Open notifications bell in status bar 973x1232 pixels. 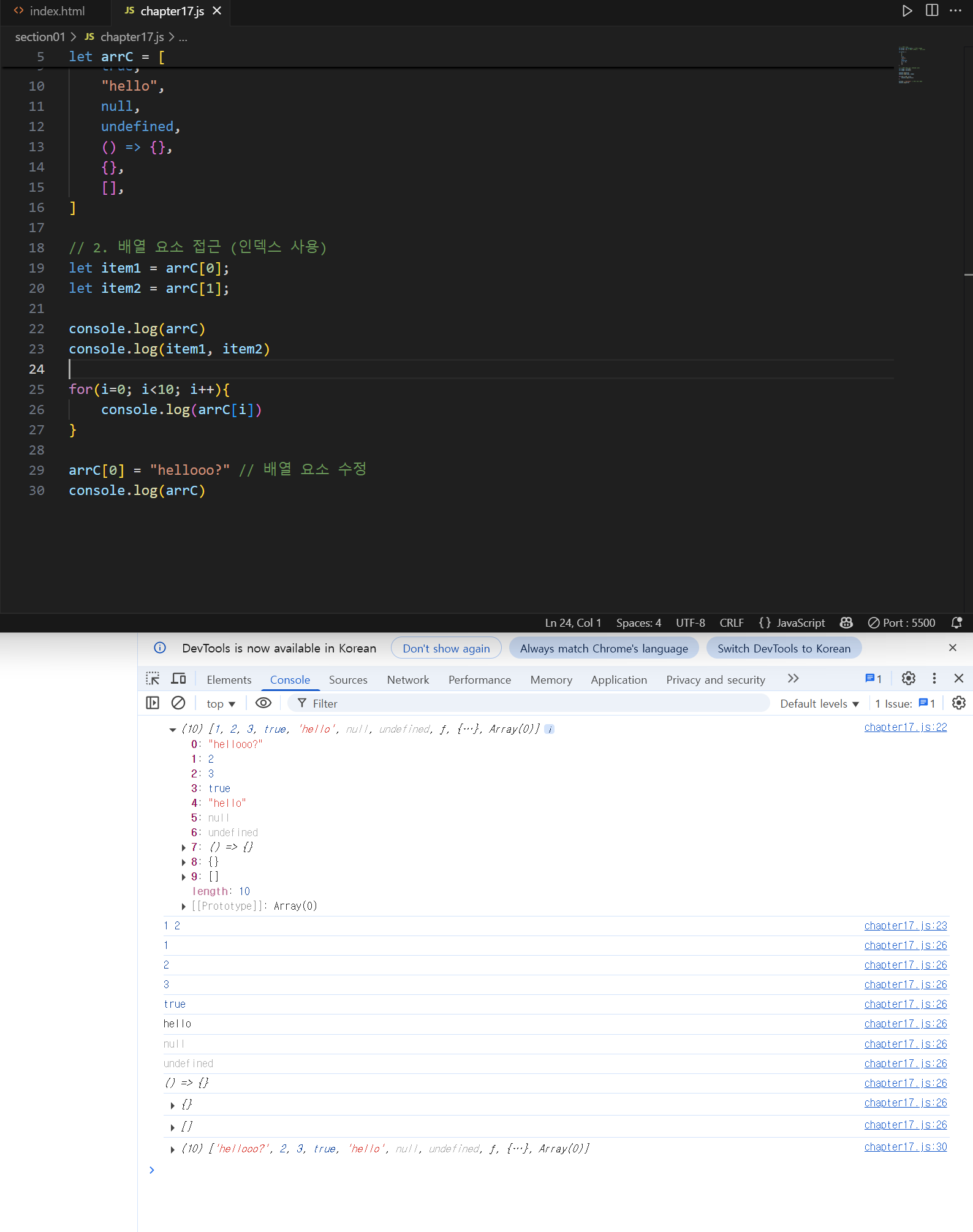[956, 622]
